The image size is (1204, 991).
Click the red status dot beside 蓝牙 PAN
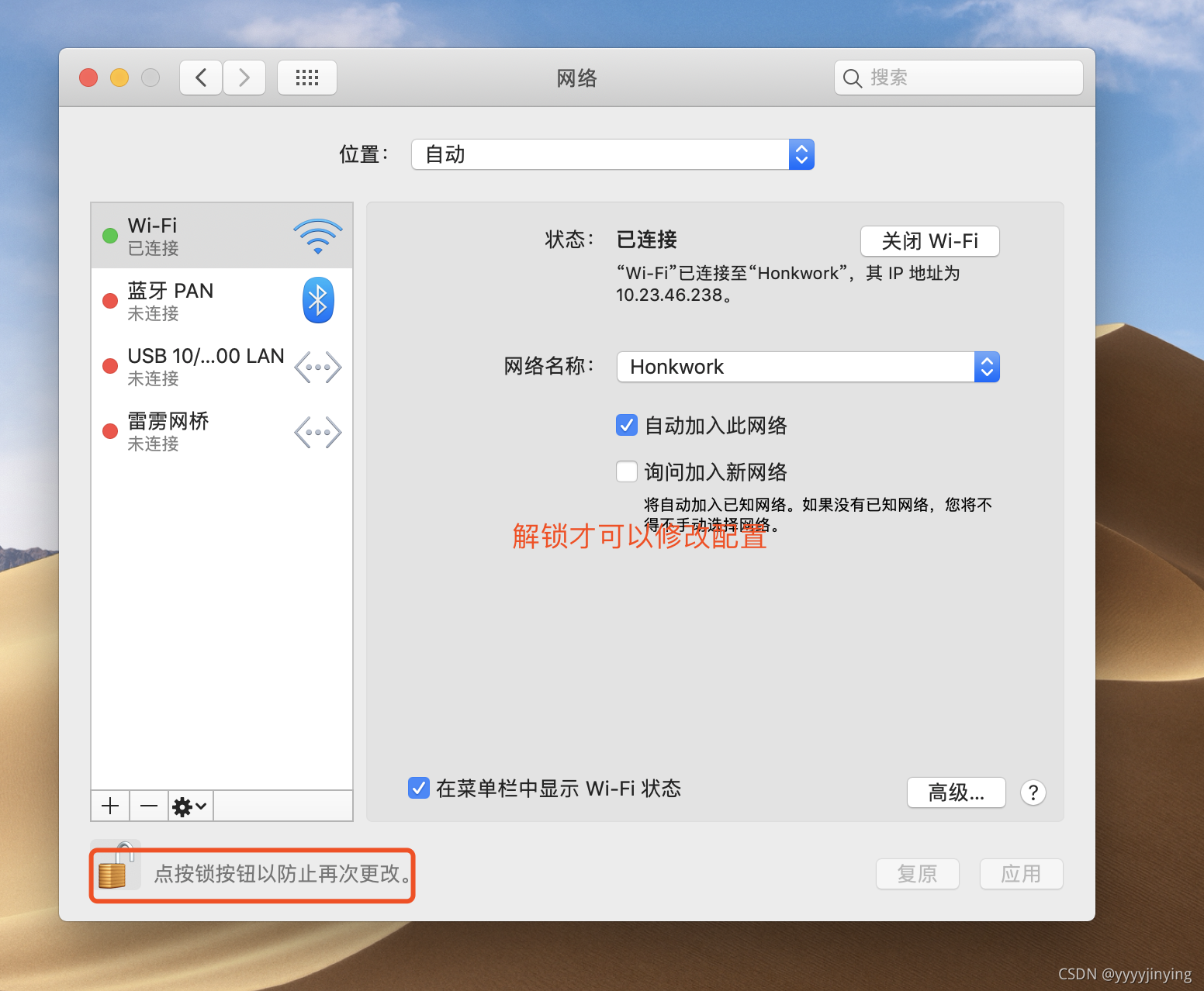110,301
